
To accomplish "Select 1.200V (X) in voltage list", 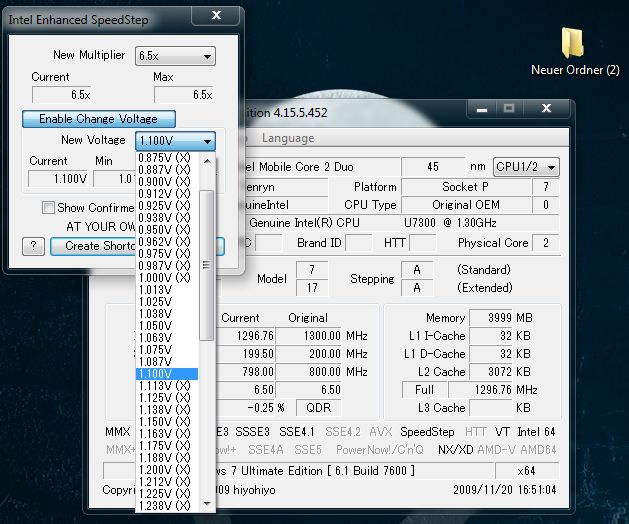I will pyautogui.click(x=167, y=470).
